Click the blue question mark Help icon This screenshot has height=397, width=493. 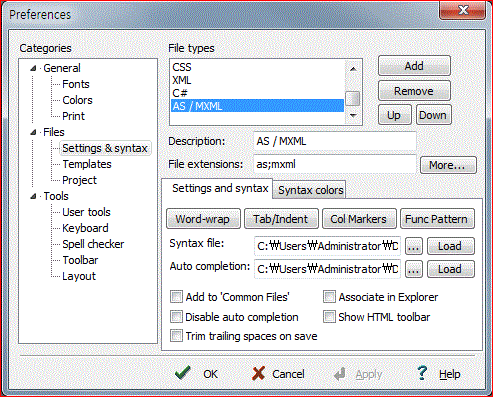pos(422,373)
